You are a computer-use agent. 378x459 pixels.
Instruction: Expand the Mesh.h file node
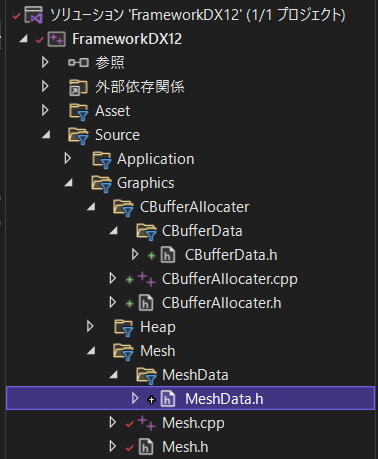pyautogui.click(x=113, y=446)
